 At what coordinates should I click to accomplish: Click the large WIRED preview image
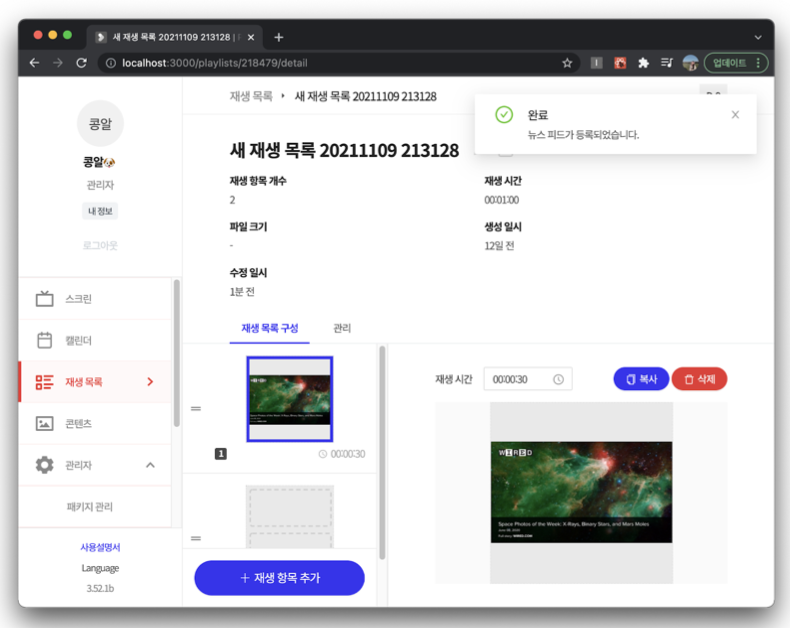coord(581,492)
